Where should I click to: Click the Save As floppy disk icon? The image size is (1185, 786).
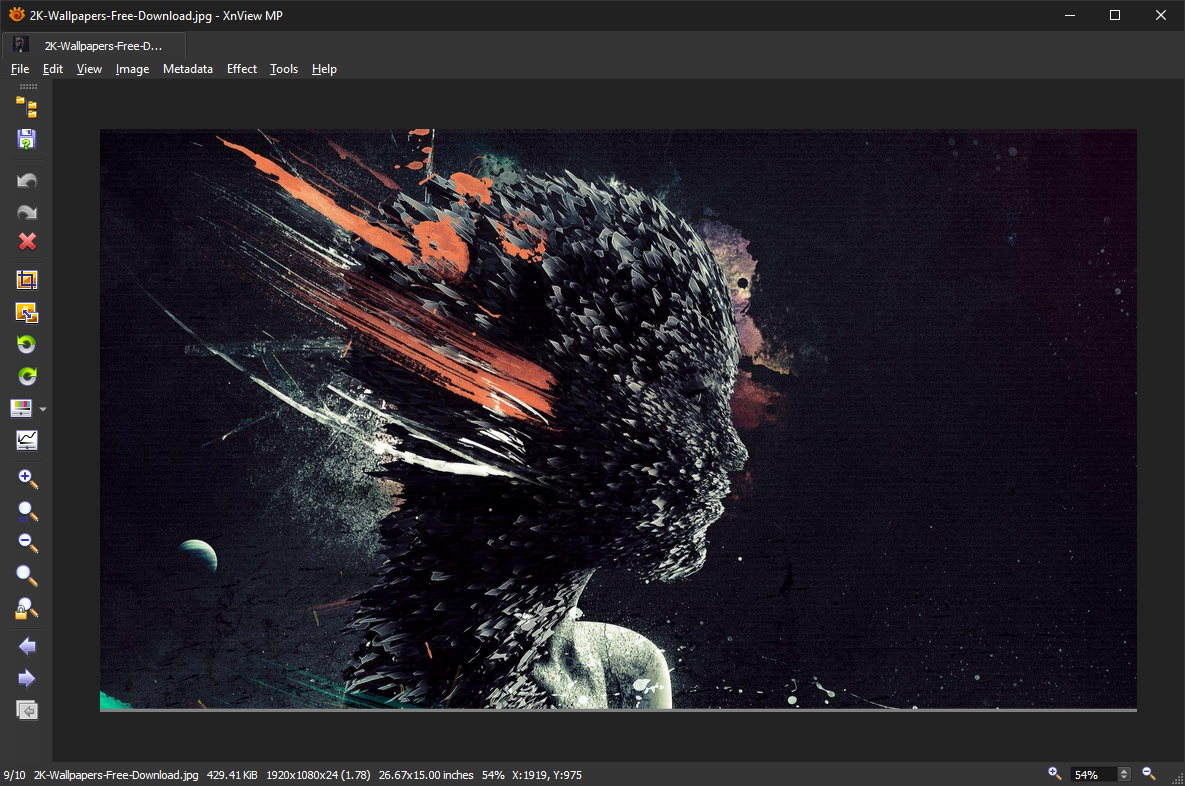pyautogui.click(x=27, y=139)
